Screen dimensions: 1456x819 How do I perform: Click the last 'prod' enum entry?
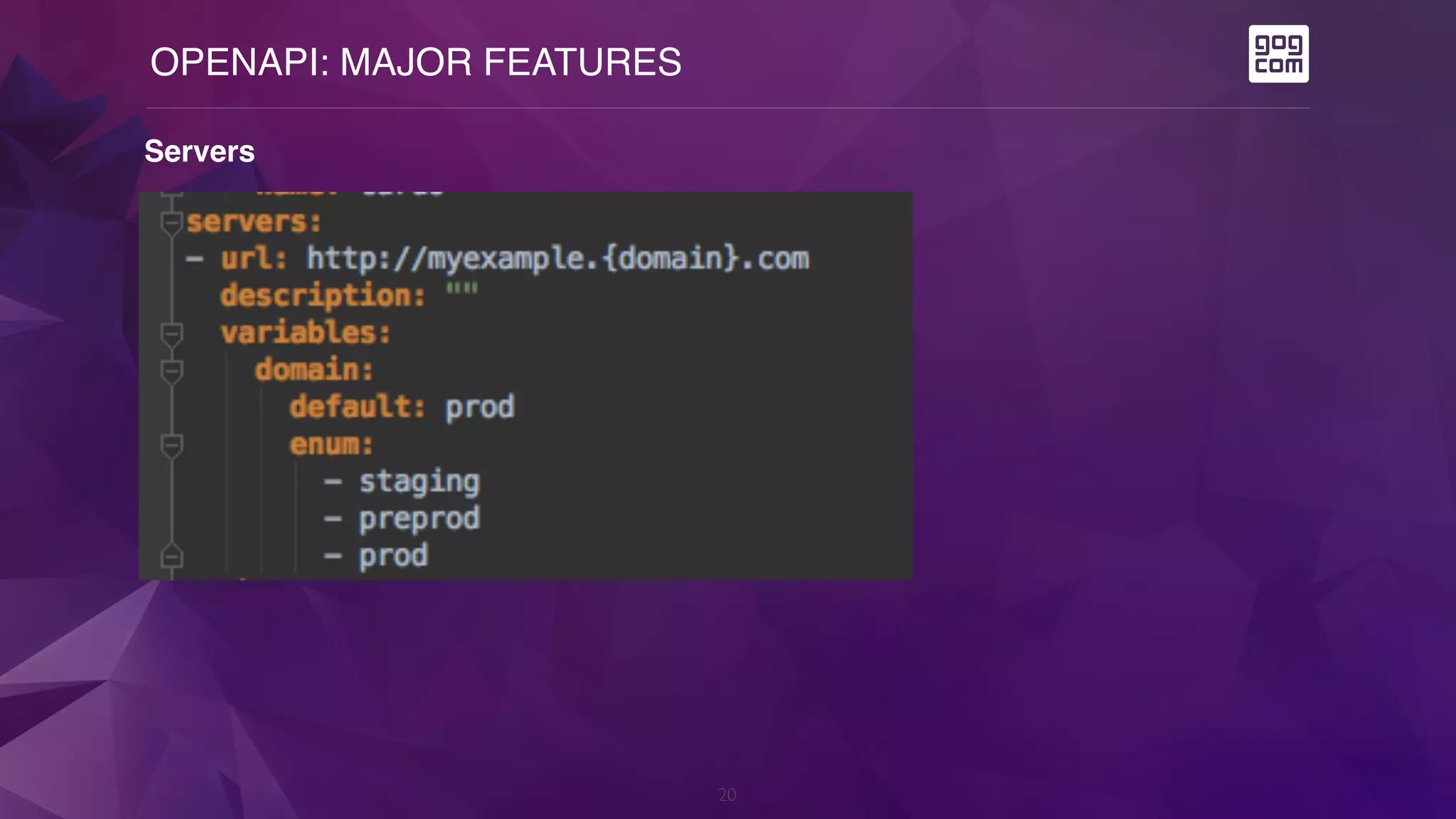(393, 557)
